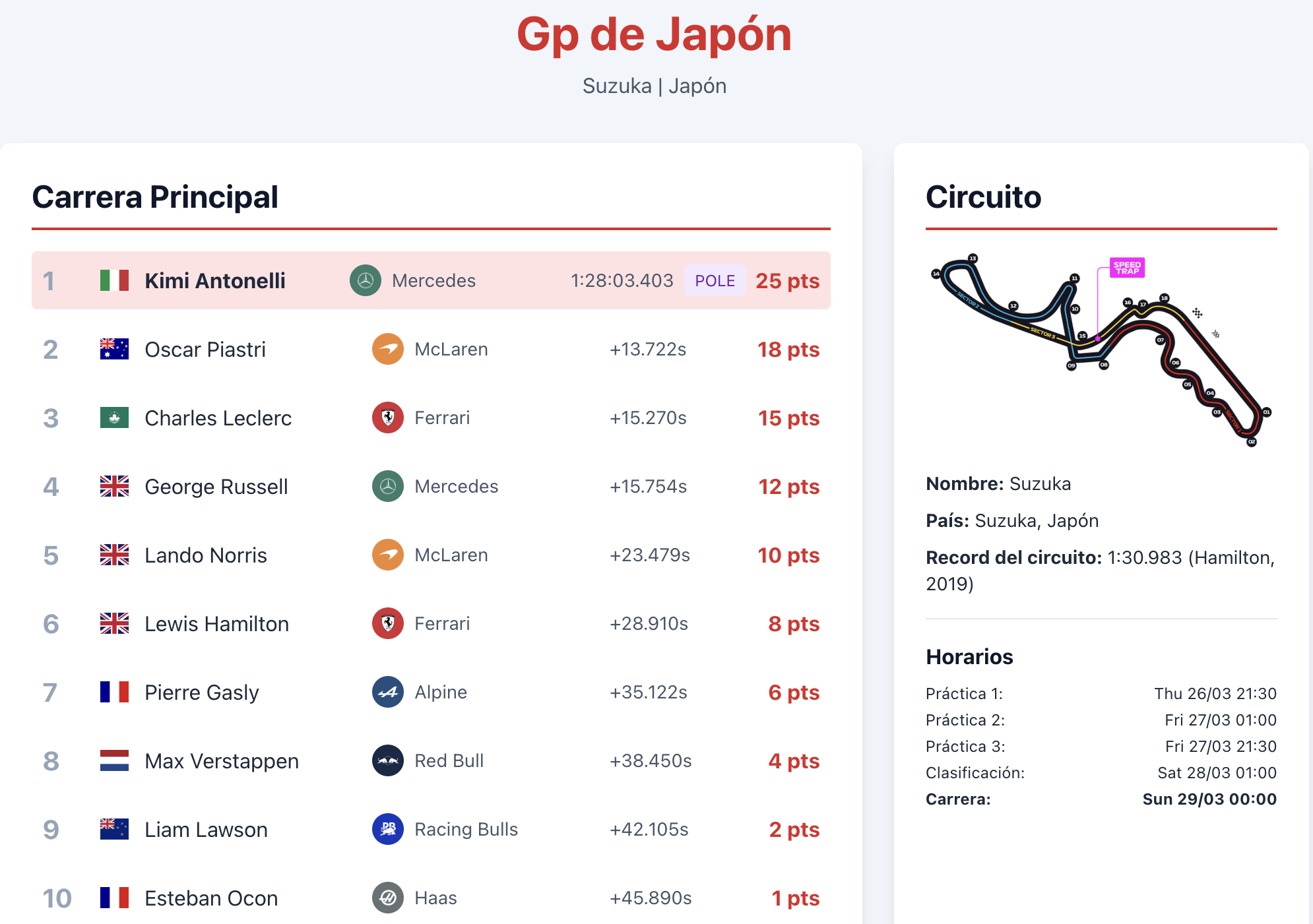Open the Circuito section header
This screenshot has height=924, width=1313.
(984, 197)
